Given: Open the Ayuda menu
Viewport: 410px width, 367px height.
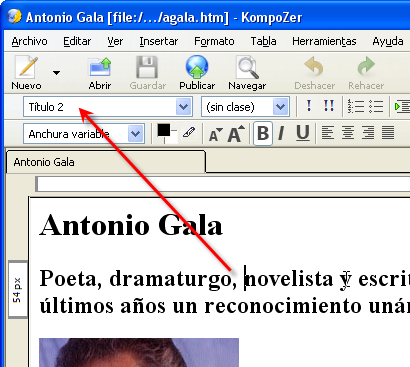Looking at the screenshot, I should click(388, 41).
